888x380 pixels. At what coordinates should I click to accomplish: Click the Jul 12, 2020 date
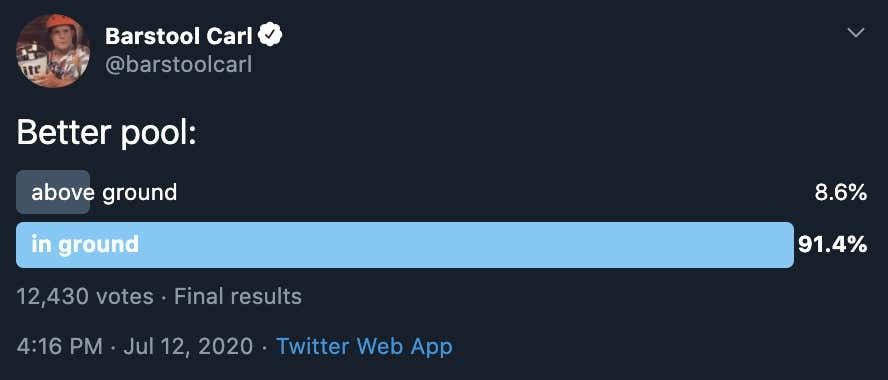188,346
